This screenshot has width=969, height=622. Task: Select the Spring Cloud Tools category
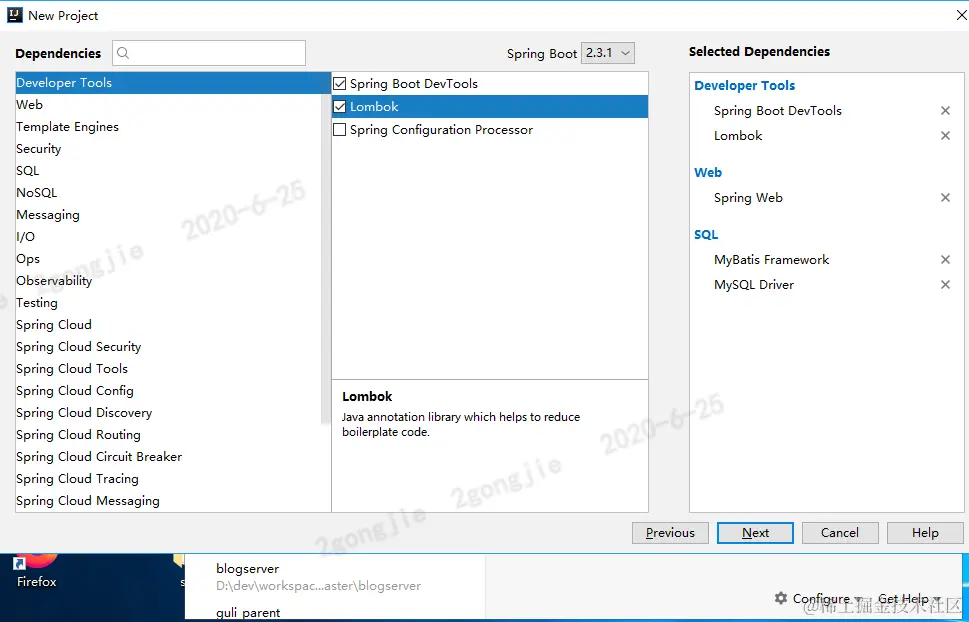coord(169,369)
